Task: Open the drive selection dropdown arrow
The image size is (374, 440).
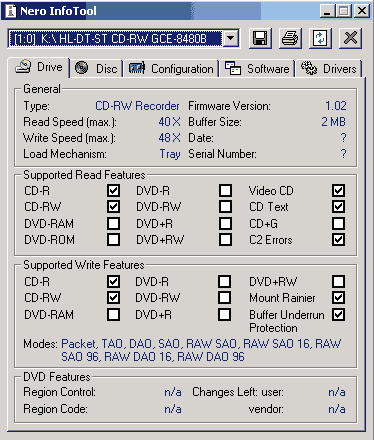Action: click(x=230, y=39)
